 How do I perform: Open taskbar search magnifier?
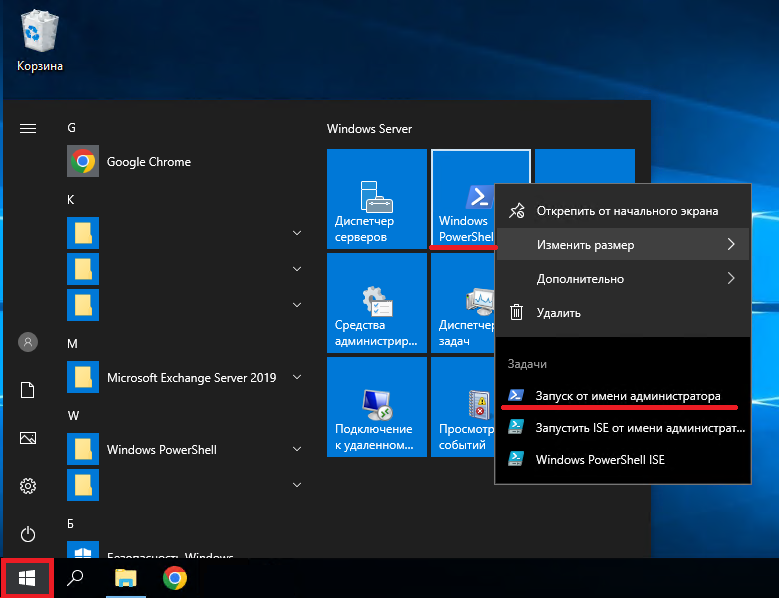pos(75,578)
